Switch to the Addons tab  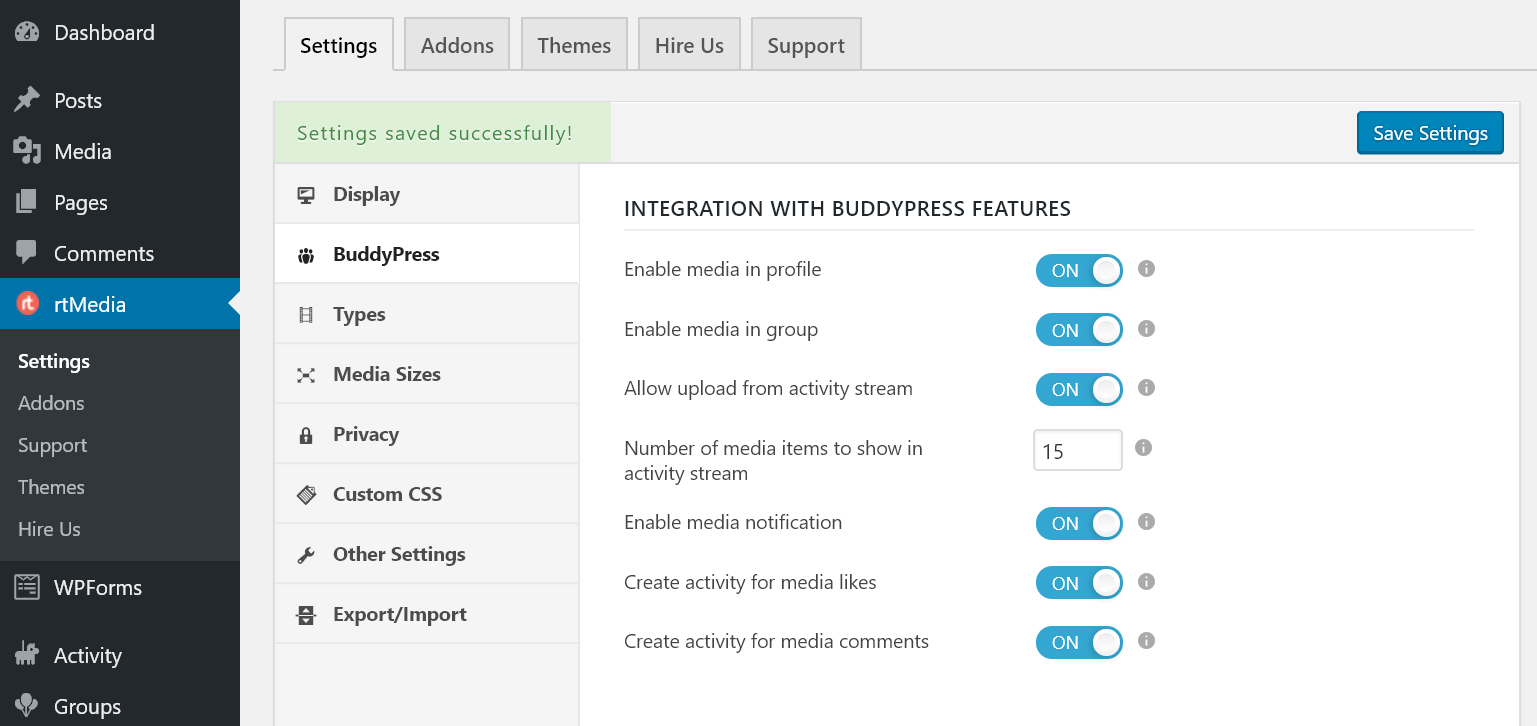(x=456, y=44)
